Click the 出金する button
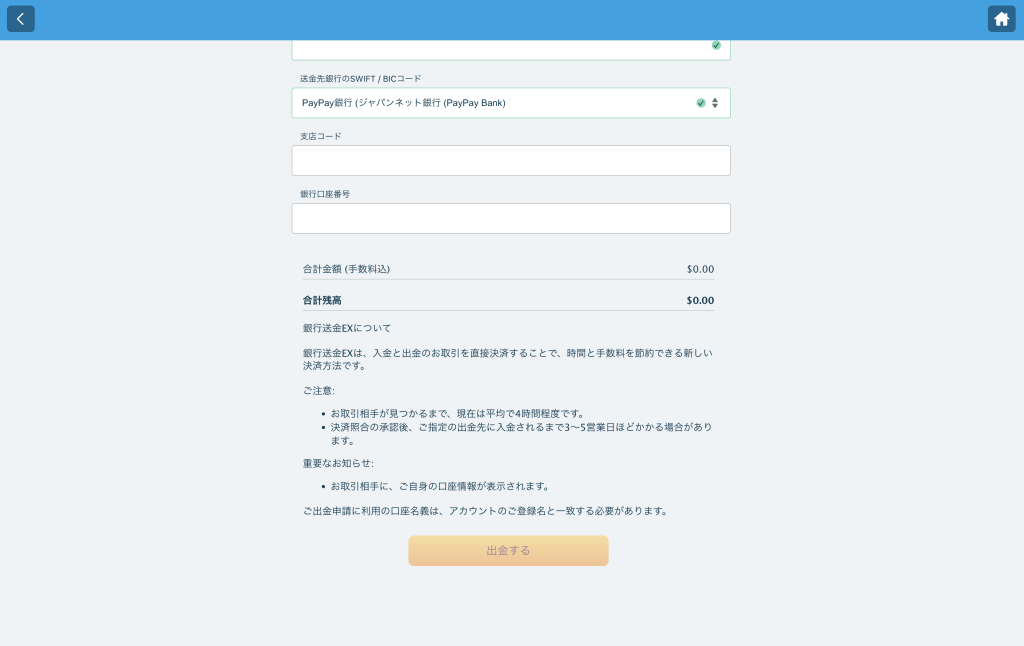The image size is (1024, 646). pyautogui.click(x=508, y=551)
